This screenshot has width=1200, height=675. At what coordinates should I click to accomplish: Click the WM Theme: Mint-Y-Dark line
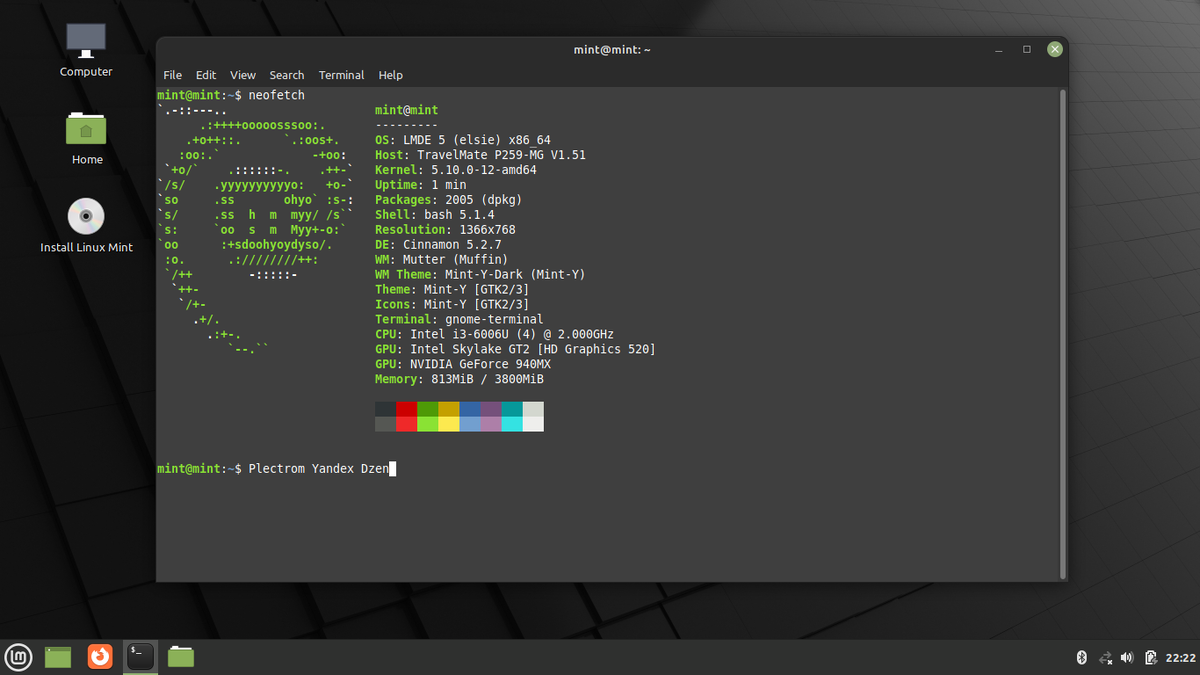pos(480,275)
